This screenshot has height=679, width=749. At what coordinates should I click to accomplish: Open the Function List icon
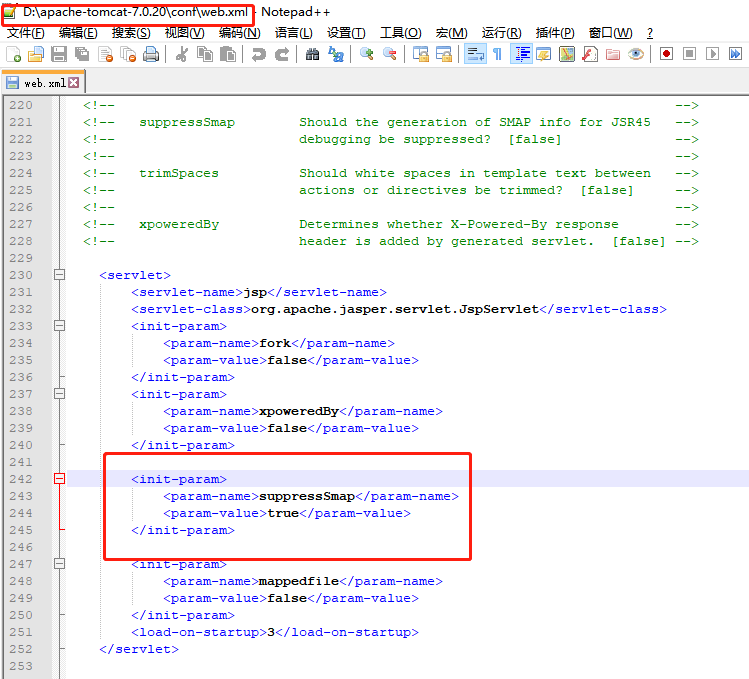[590, 54]
